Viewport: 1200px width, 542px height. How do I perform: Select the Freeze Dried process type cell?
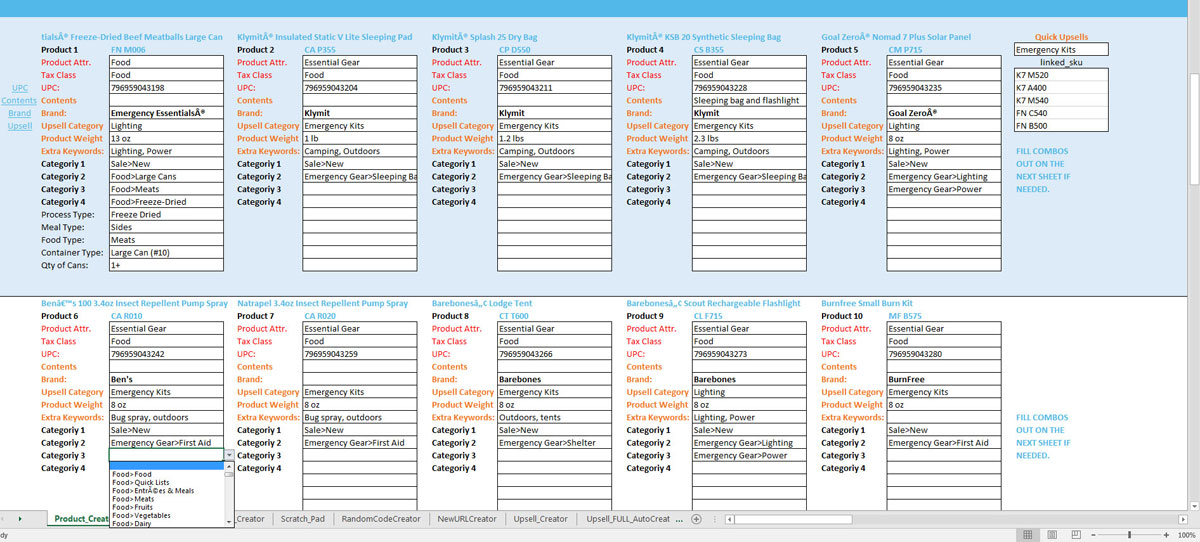click(x=166, y=215)
